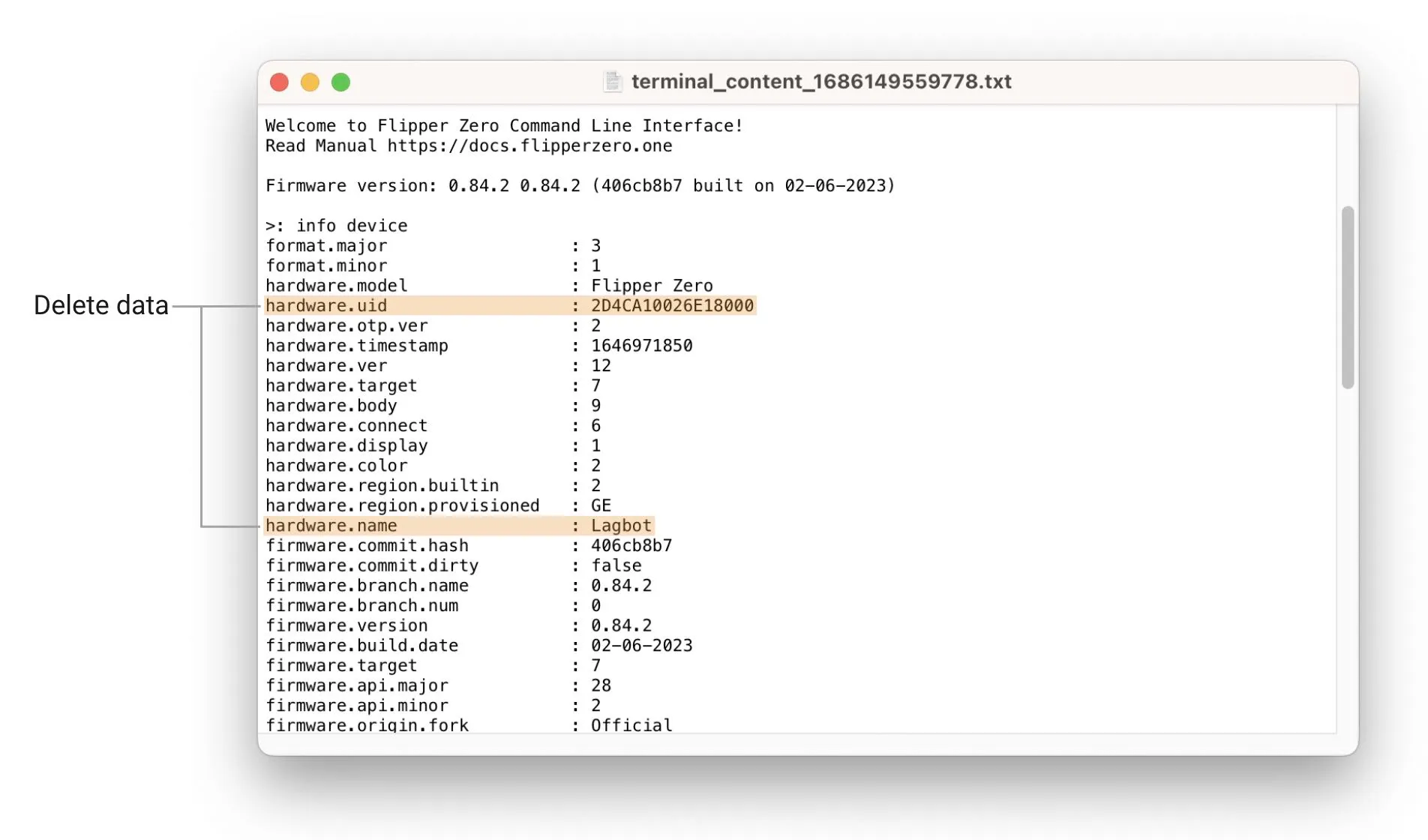Screen dimensions: 1428x840
Task: Click the firmware.commit.hash key text
Action: 367,545
